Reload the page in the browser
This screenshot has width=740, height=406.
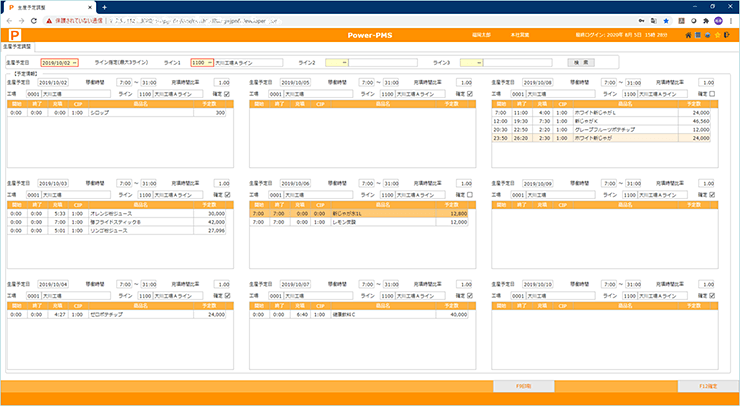click(34, 21)
